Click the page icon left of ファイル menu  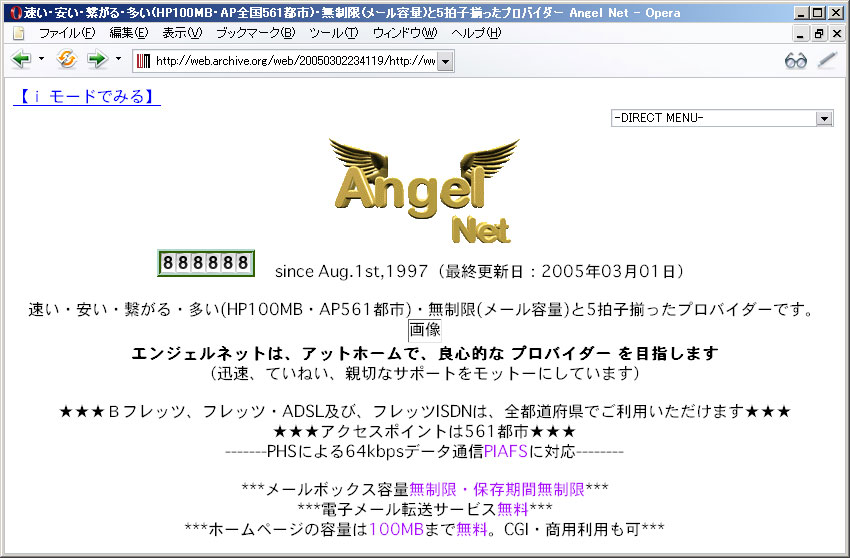point(18,33)
